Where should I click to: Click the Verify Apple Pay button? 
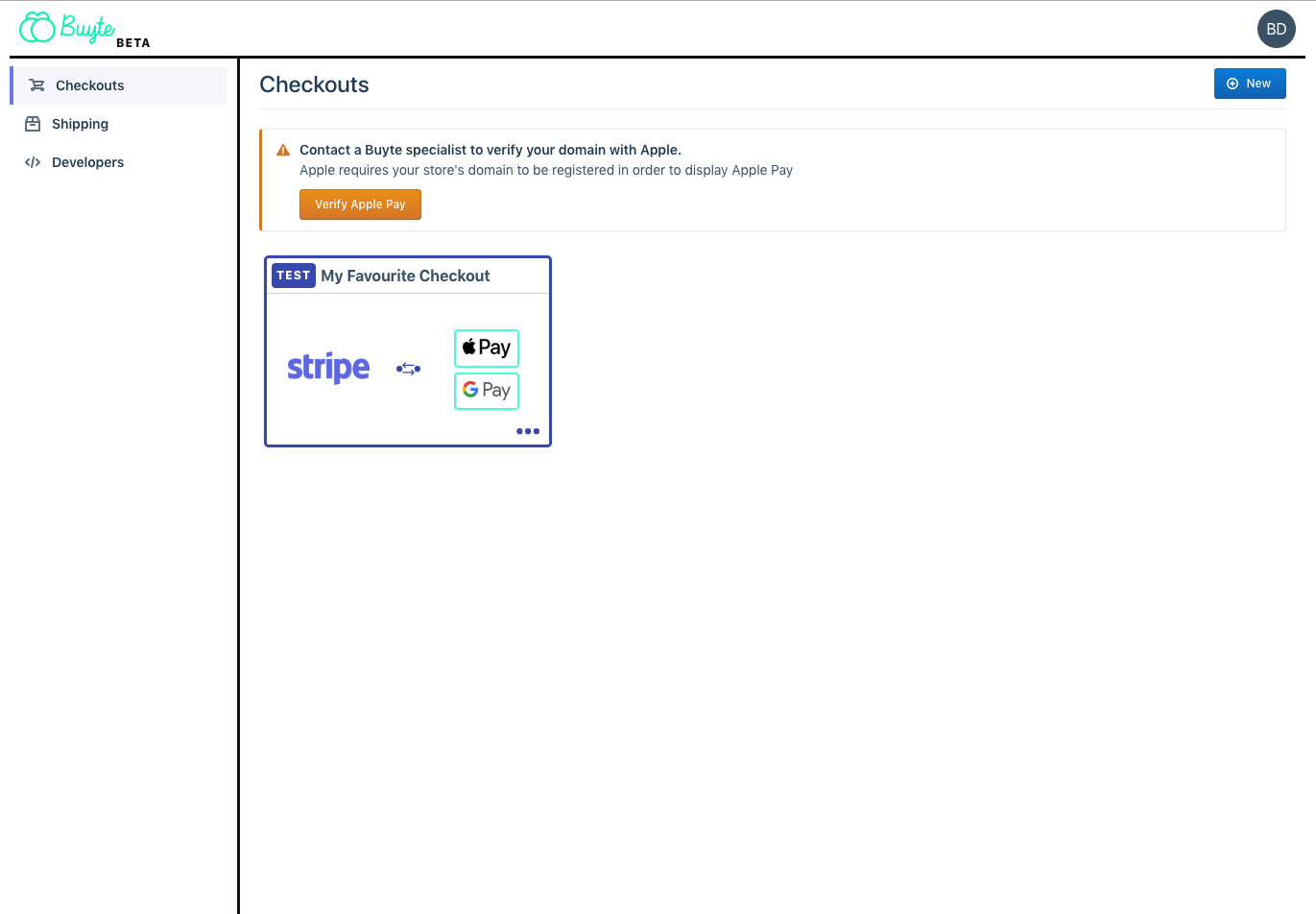pos(360,204)
